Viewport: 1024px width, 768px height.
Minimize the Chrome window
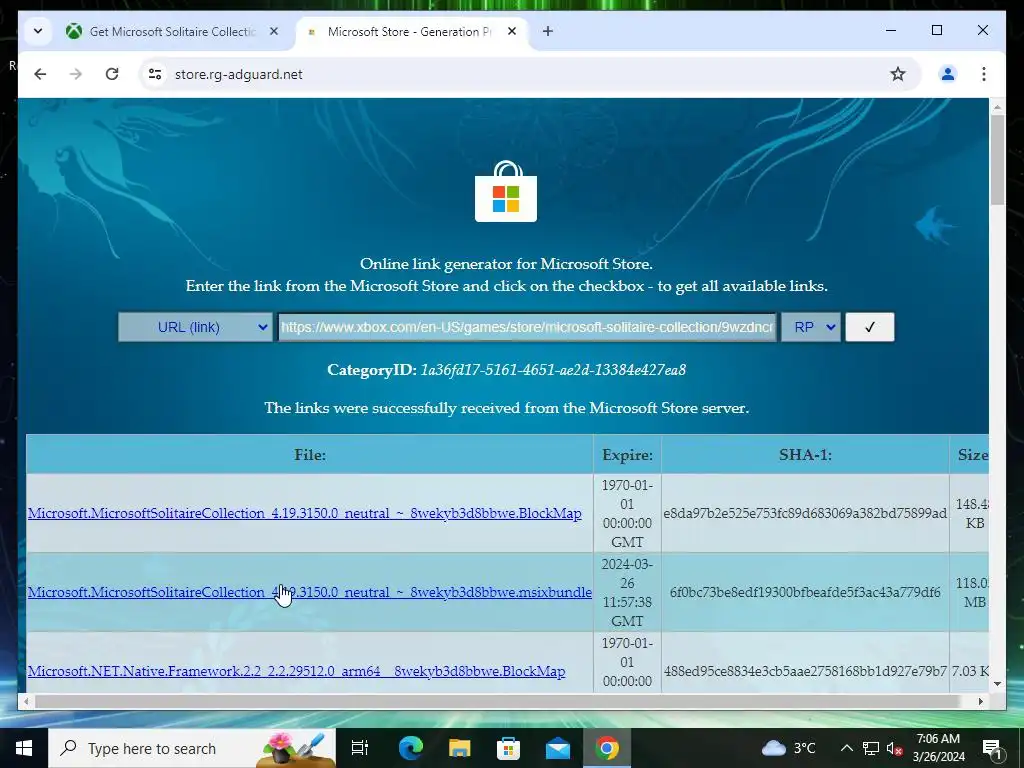point(891,31)
